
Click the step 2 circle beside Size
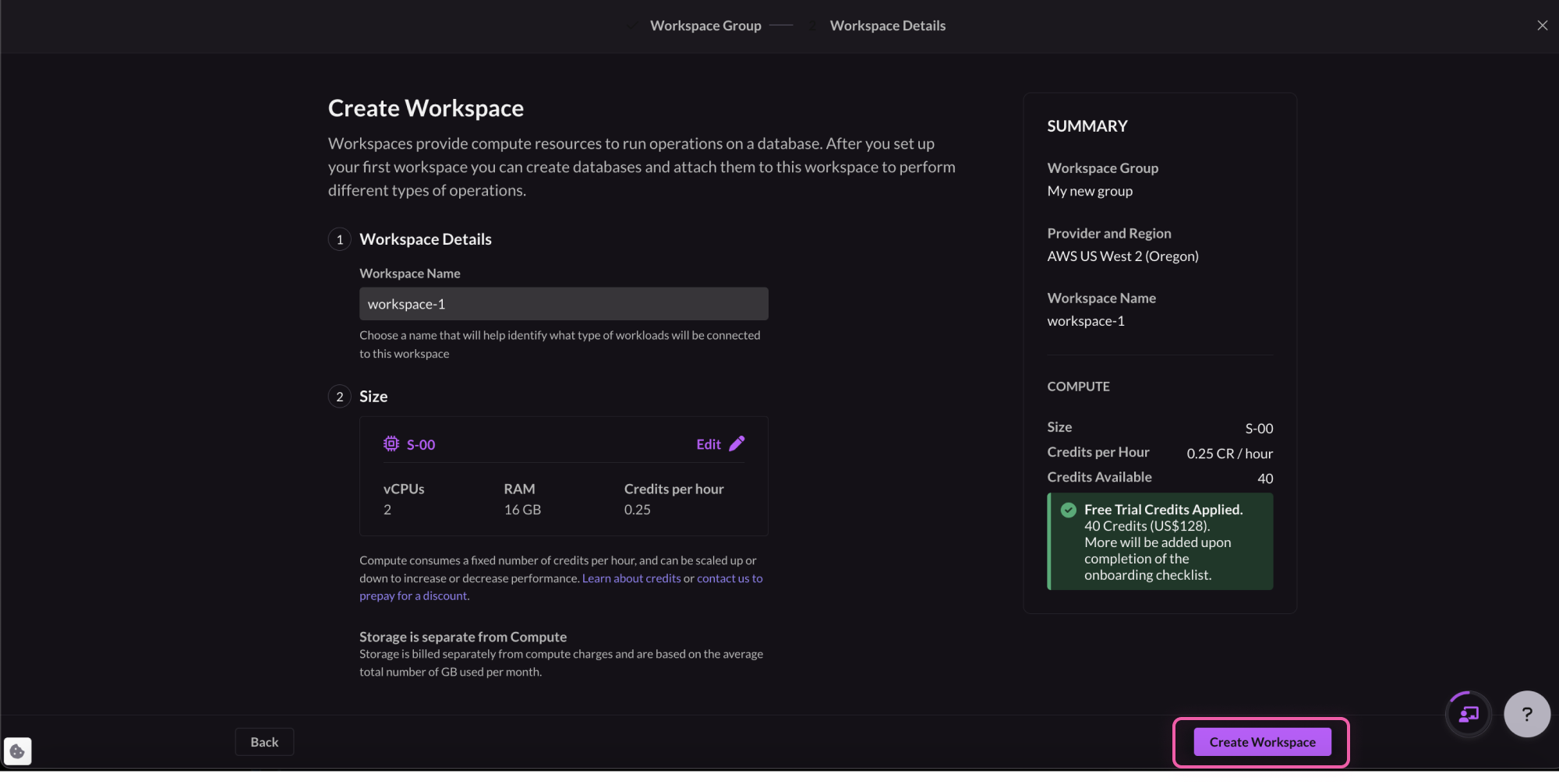(x=339, y=397)
